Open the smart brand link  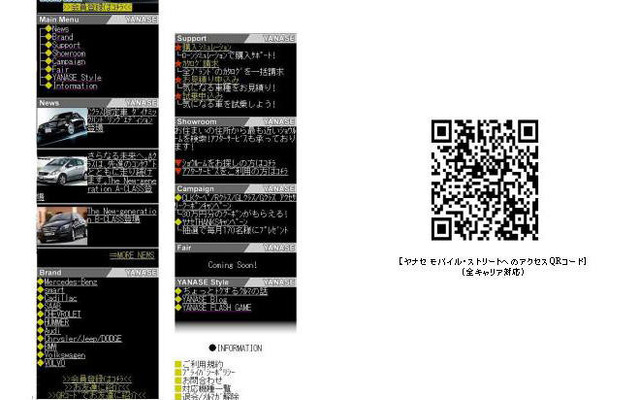coord(54,290)
